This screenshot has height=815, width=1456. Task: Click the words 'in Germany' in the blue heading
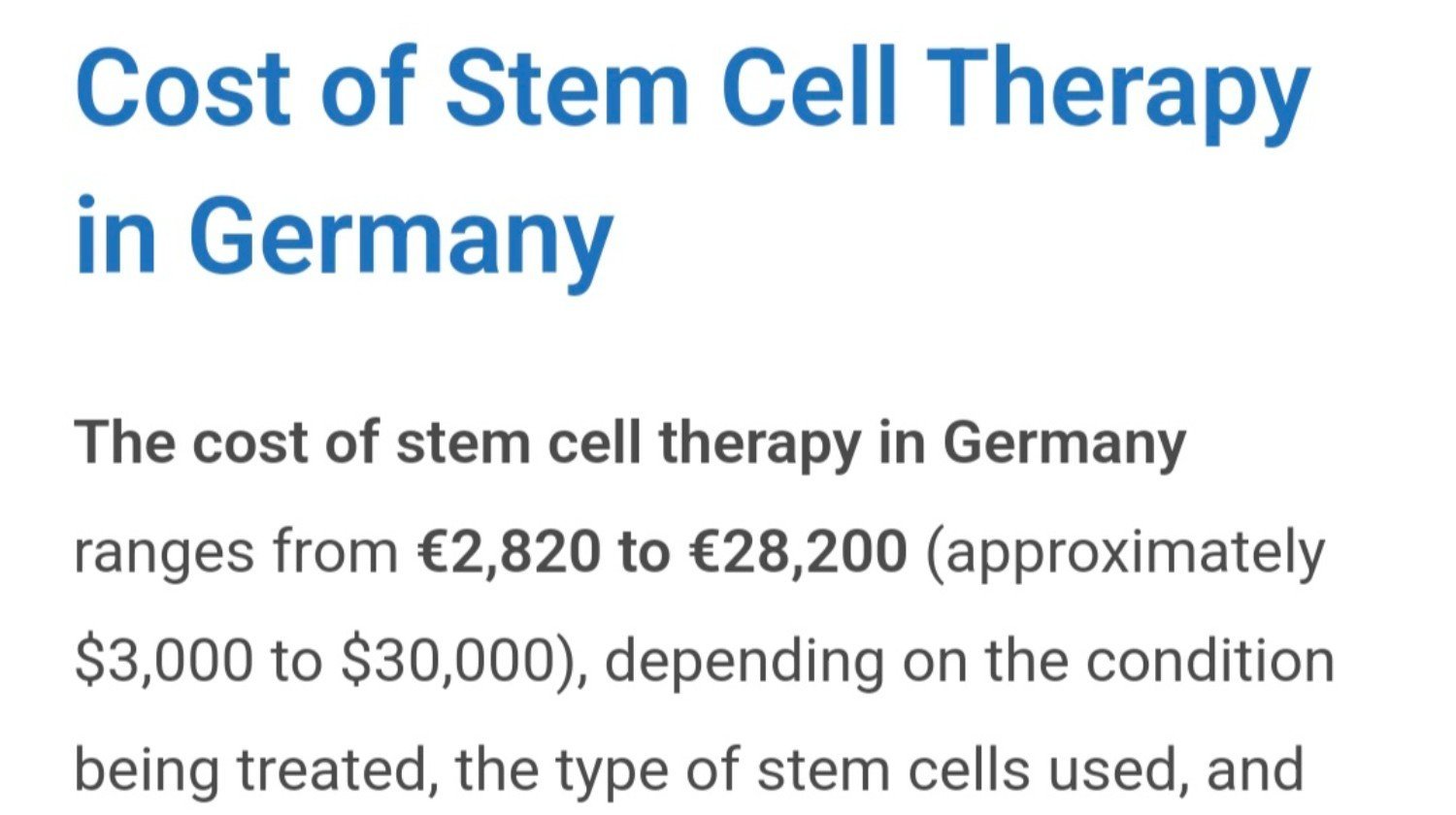tap(344, 237)
